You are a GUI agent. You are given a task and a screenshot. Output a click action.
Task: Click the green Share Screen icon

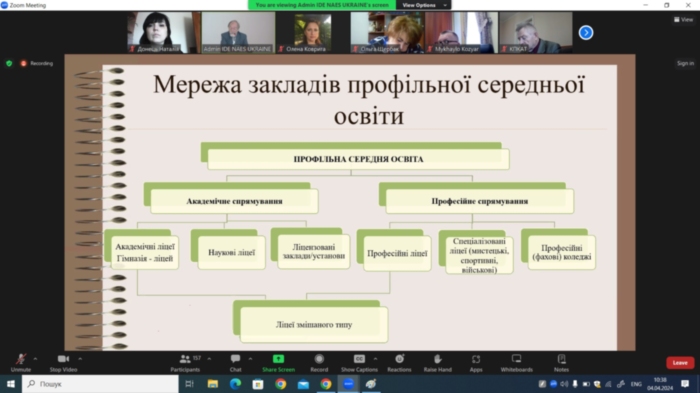point(278,359)
